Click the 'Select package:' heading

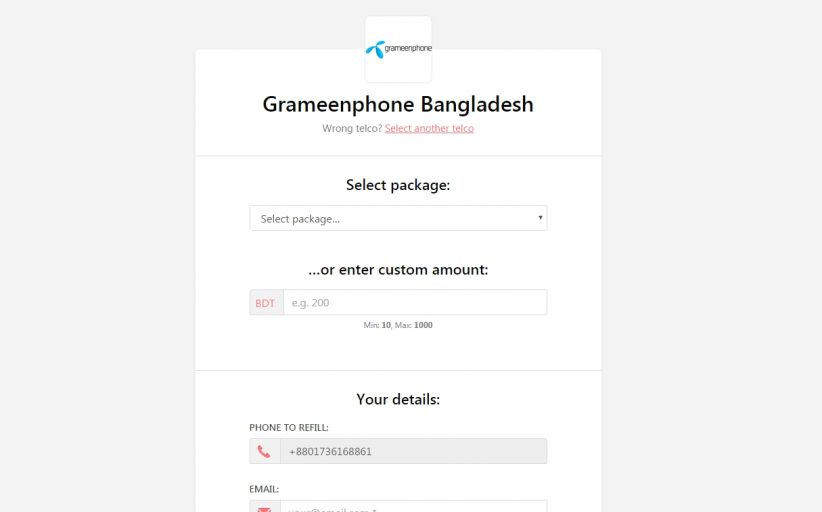pos(398,185)
